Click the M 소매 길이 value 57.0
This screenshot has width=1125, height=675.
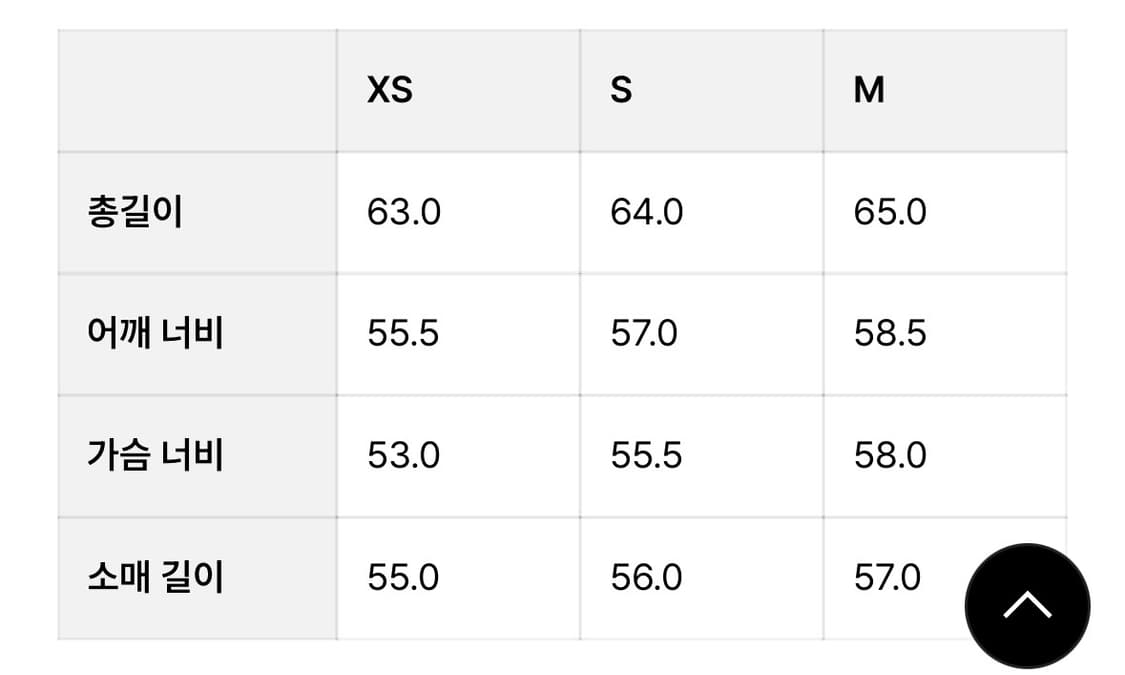[x=887, y=578]
